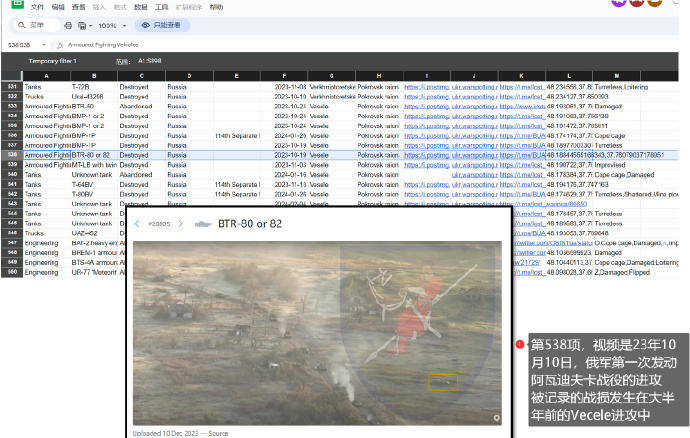This screenshot has width=690, height=438.
Task: Go to previous entry with left arrow
Action: (137, 224)
